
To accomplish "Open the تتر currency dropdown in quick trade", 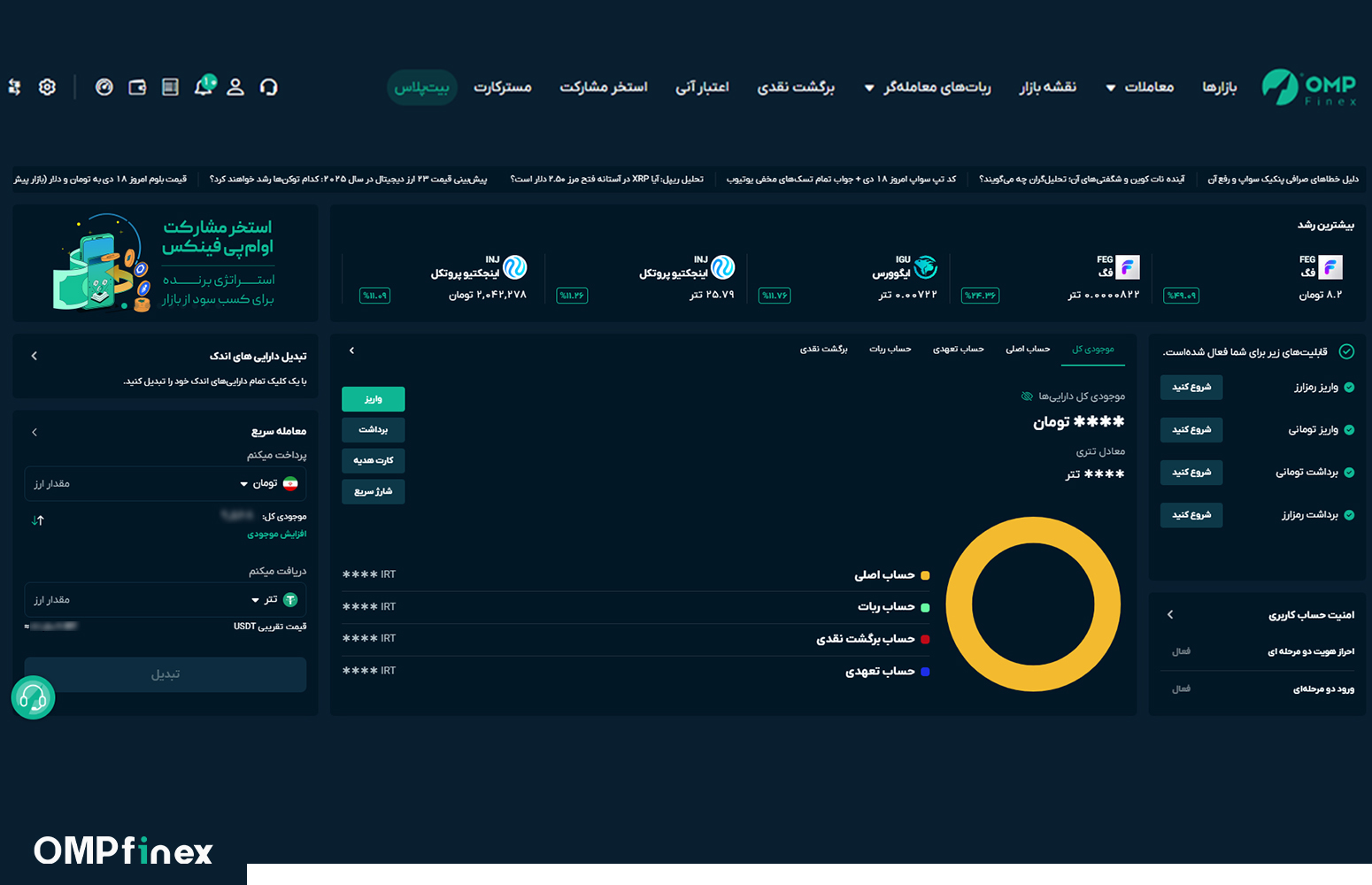I will 265,599.
